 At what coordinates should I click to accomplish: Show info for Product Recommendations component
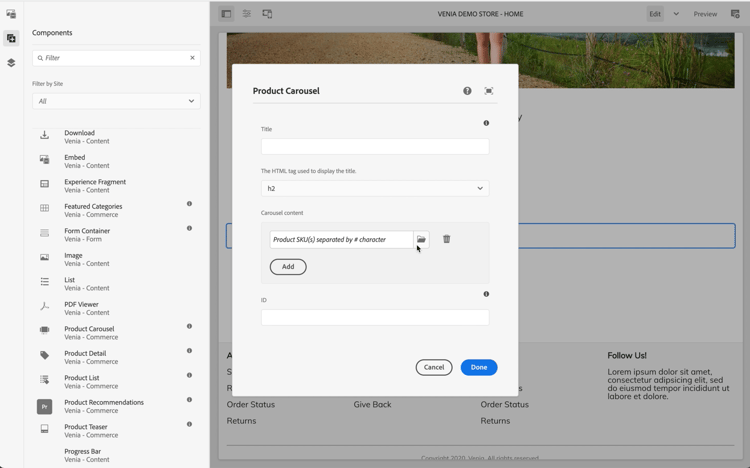pos(189,400)
